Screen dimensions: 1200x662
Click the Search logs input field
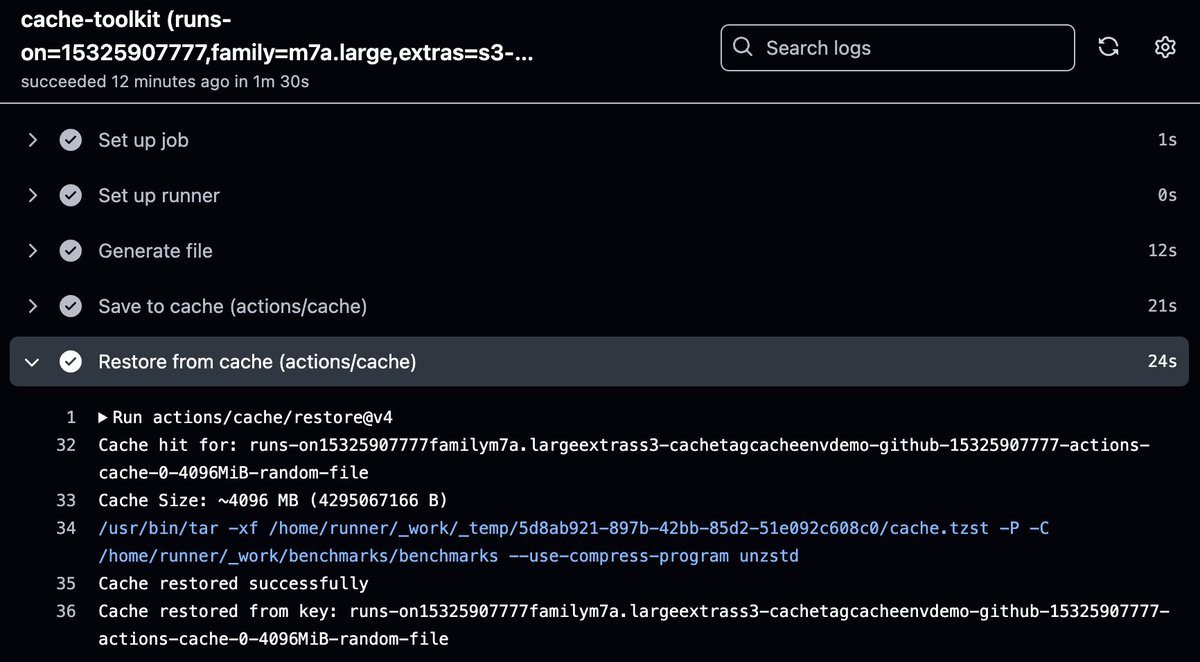click(x=897, y=47)
